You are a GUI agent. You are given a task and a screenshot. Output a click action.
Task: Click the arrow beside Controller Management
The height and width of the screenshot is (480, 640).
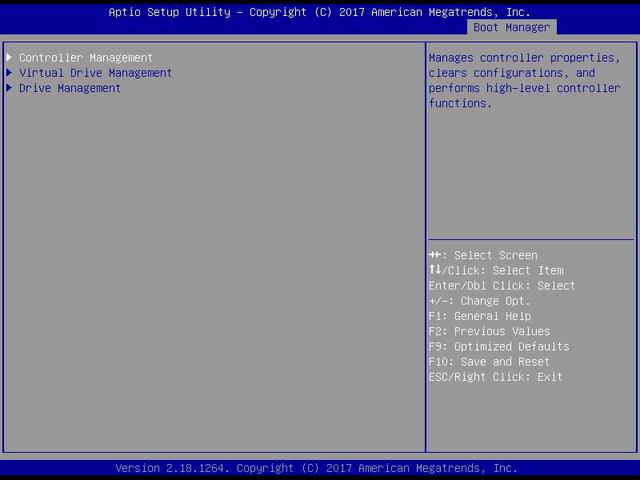coord(9,58)
